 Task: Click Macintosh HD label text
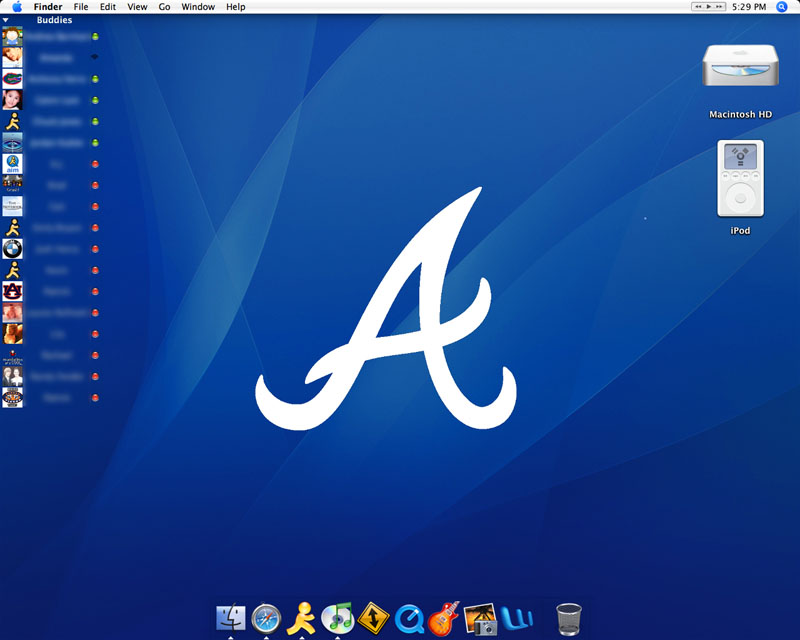740,114
